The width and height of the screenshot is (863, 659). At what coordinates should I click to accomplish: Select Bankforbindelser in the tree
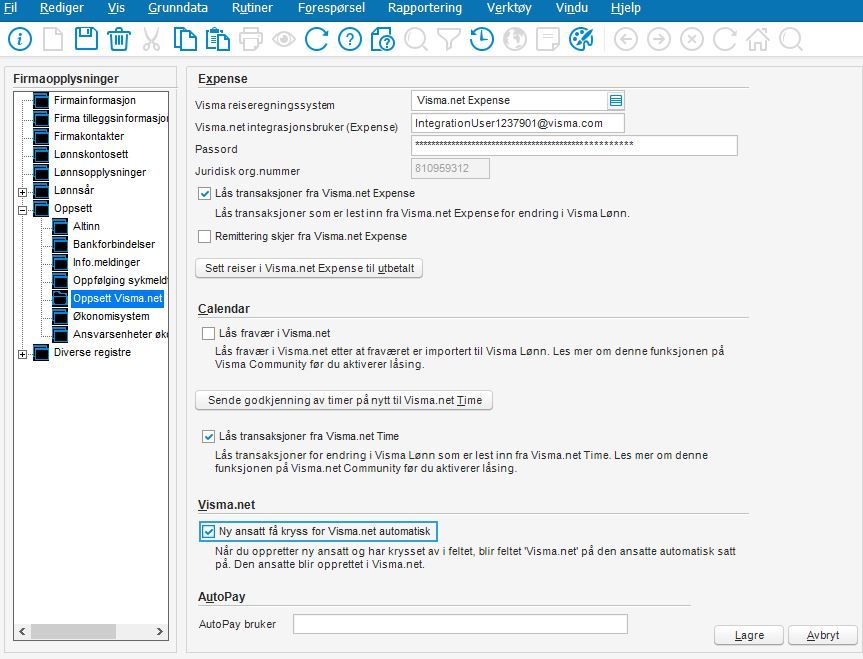click(x=114, y=244)
